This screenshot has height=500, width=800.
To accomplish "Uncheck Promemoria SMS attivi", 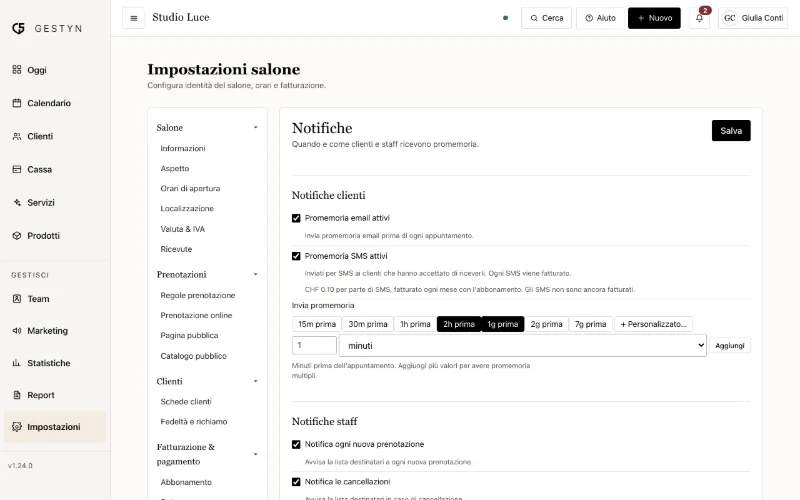I will [296, 256].
